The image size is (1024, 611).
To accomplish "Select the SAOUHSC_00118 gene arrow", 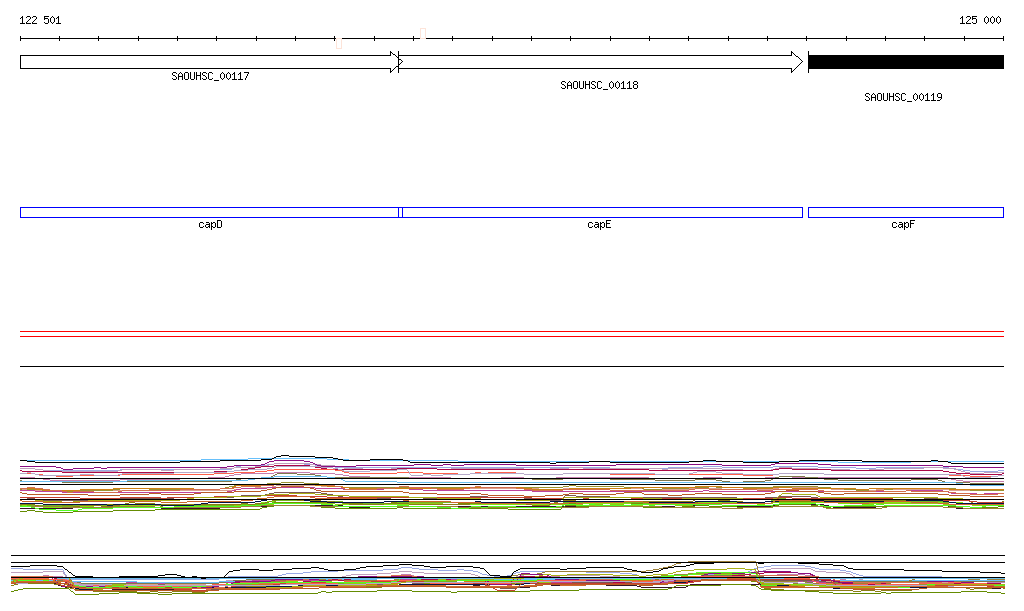I will tap(598, 62).
